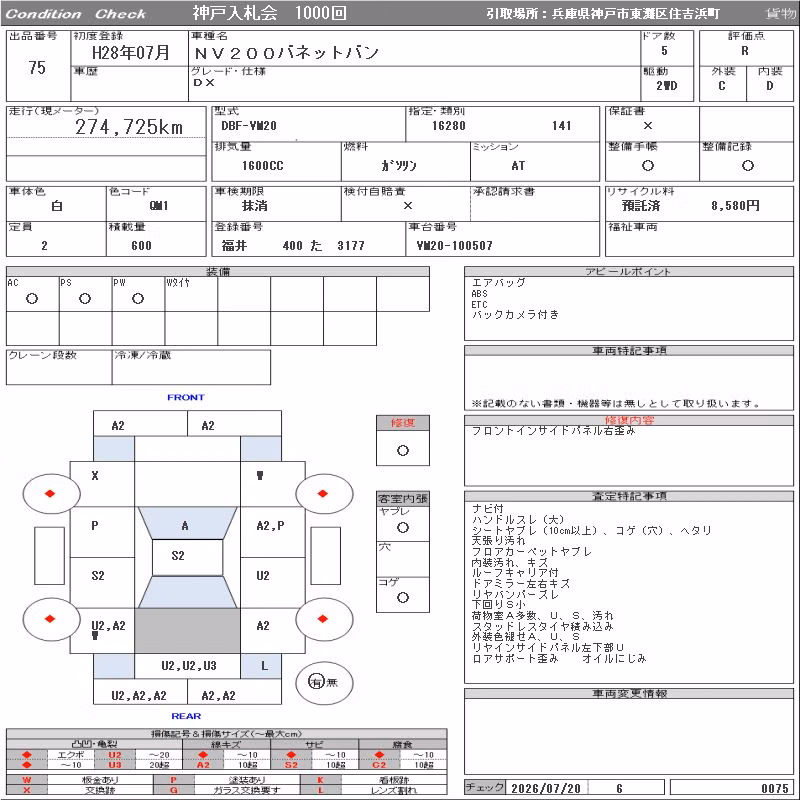Click the DX grade value
The height and width of the screenshot is (800, 800).
(x=204, y=82)
